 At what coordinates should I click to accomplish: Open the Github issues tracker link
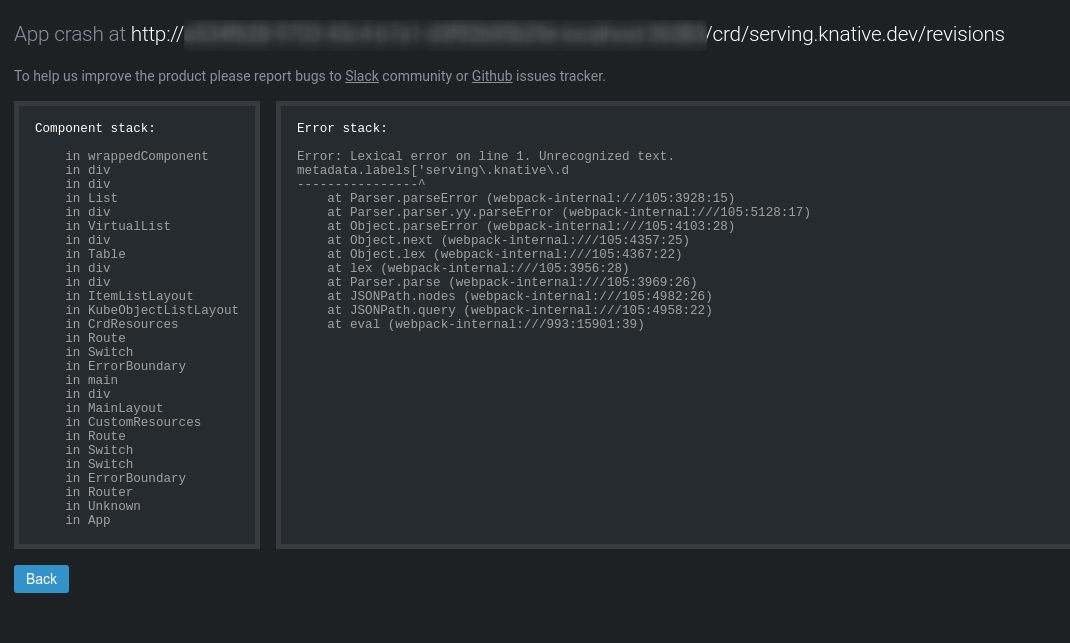(491, 76)
